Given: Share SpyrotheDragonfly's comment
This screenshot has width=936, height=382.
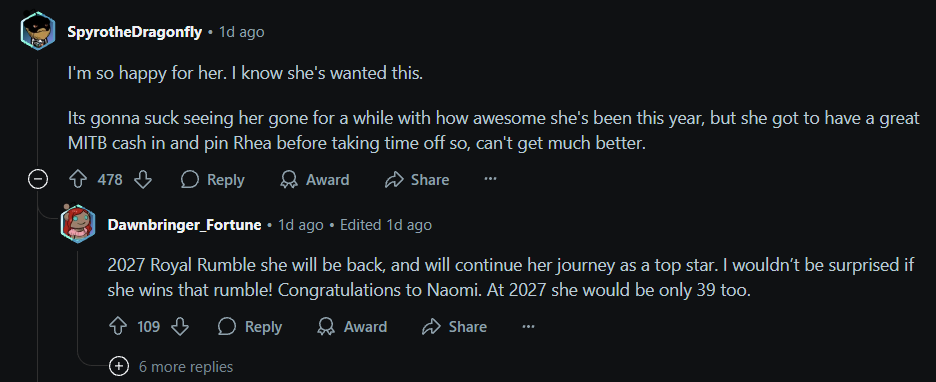Looking at the screenshot, I should pos(417,180).
